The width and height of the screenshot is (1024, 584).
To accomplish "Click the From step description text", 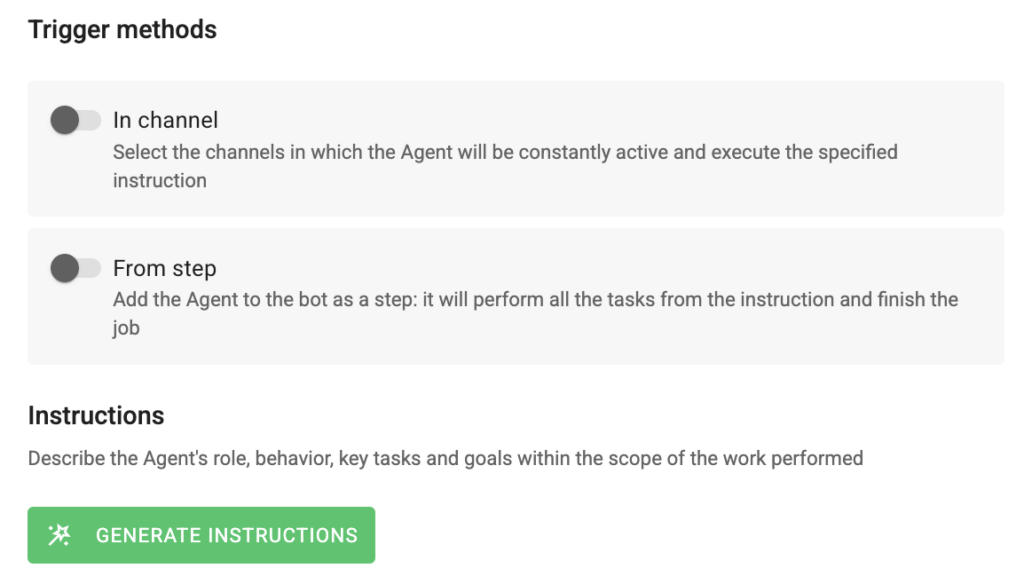I will click(x=535, y=300).
